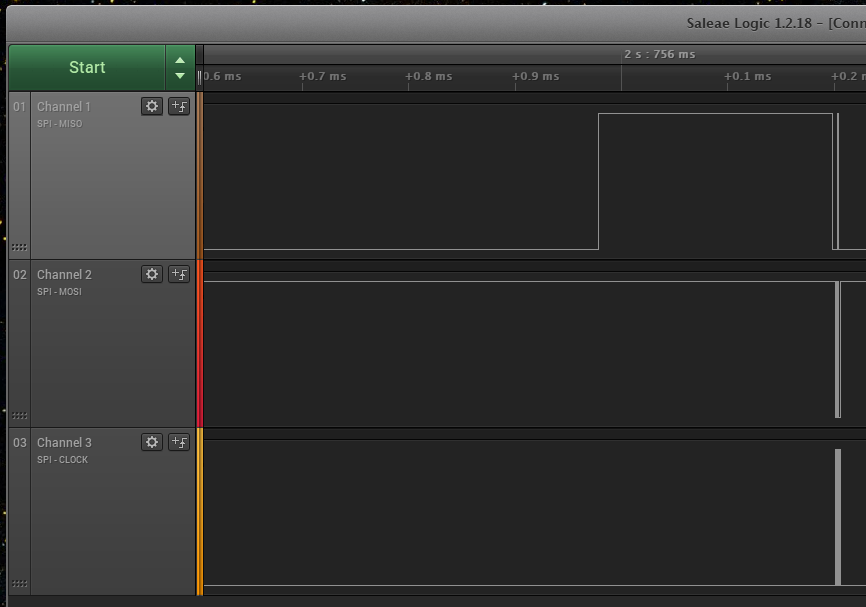
Task: Set trigger on Channel 3 edge icon
Action: [179, 442]
